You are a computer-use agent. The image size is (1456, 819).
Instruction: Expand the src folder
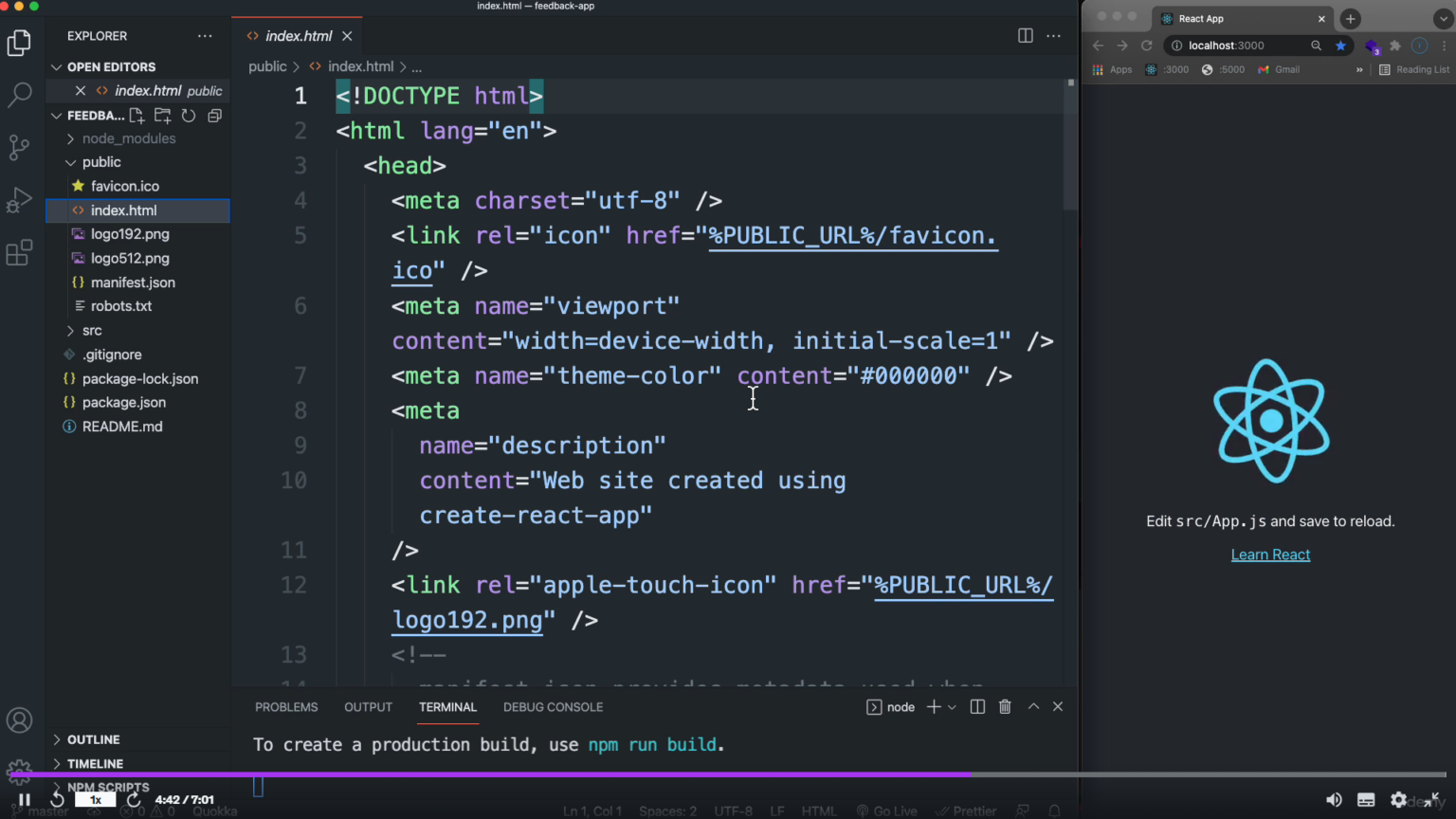click(x=91, y=330)
